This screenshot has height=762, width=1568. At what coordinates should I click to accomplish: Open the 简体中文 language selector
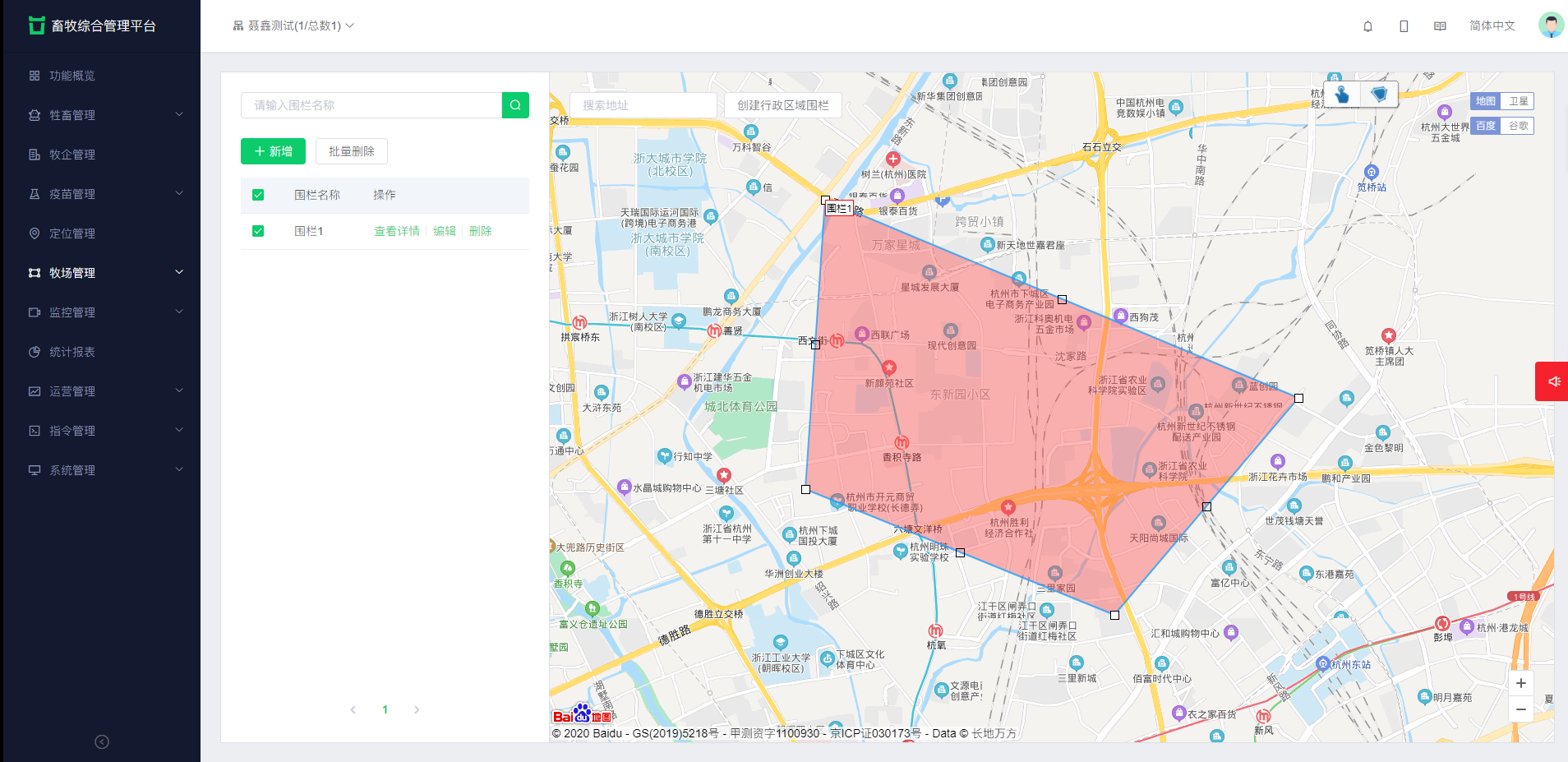tap(1492, 26)
